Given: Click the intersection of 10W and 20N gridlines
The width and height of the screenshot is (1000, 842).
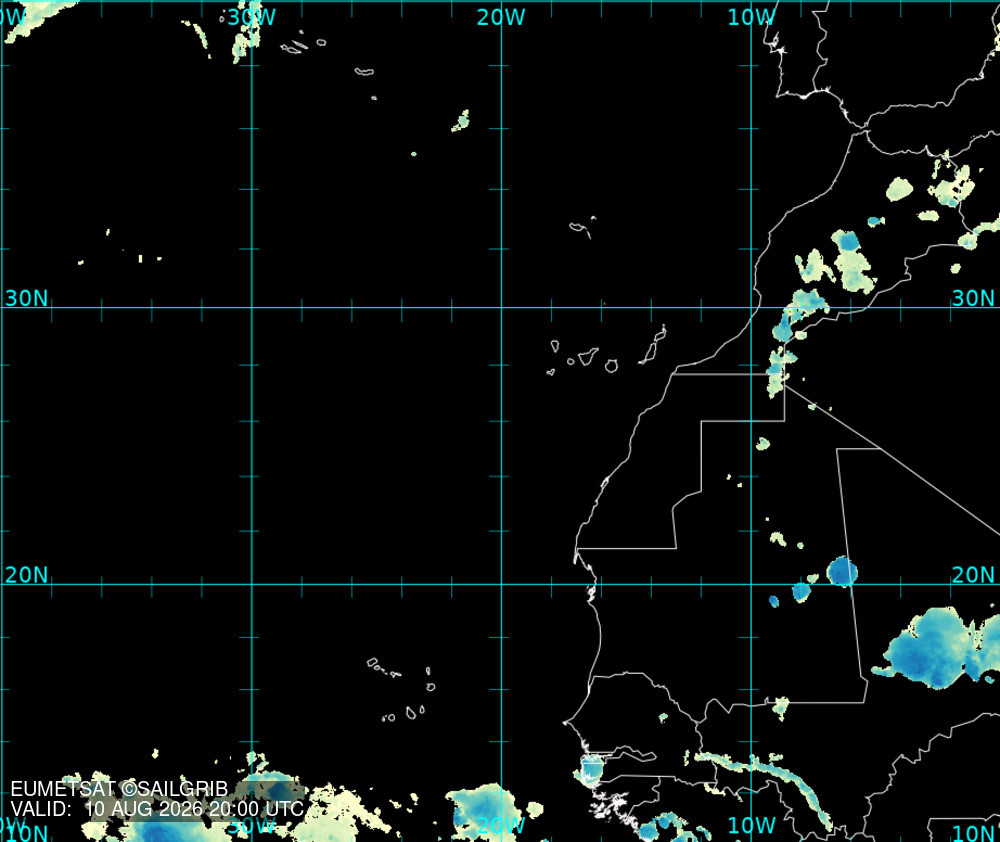Looking at the screenshot, I should pyautogui.click(x=751, y=584).
